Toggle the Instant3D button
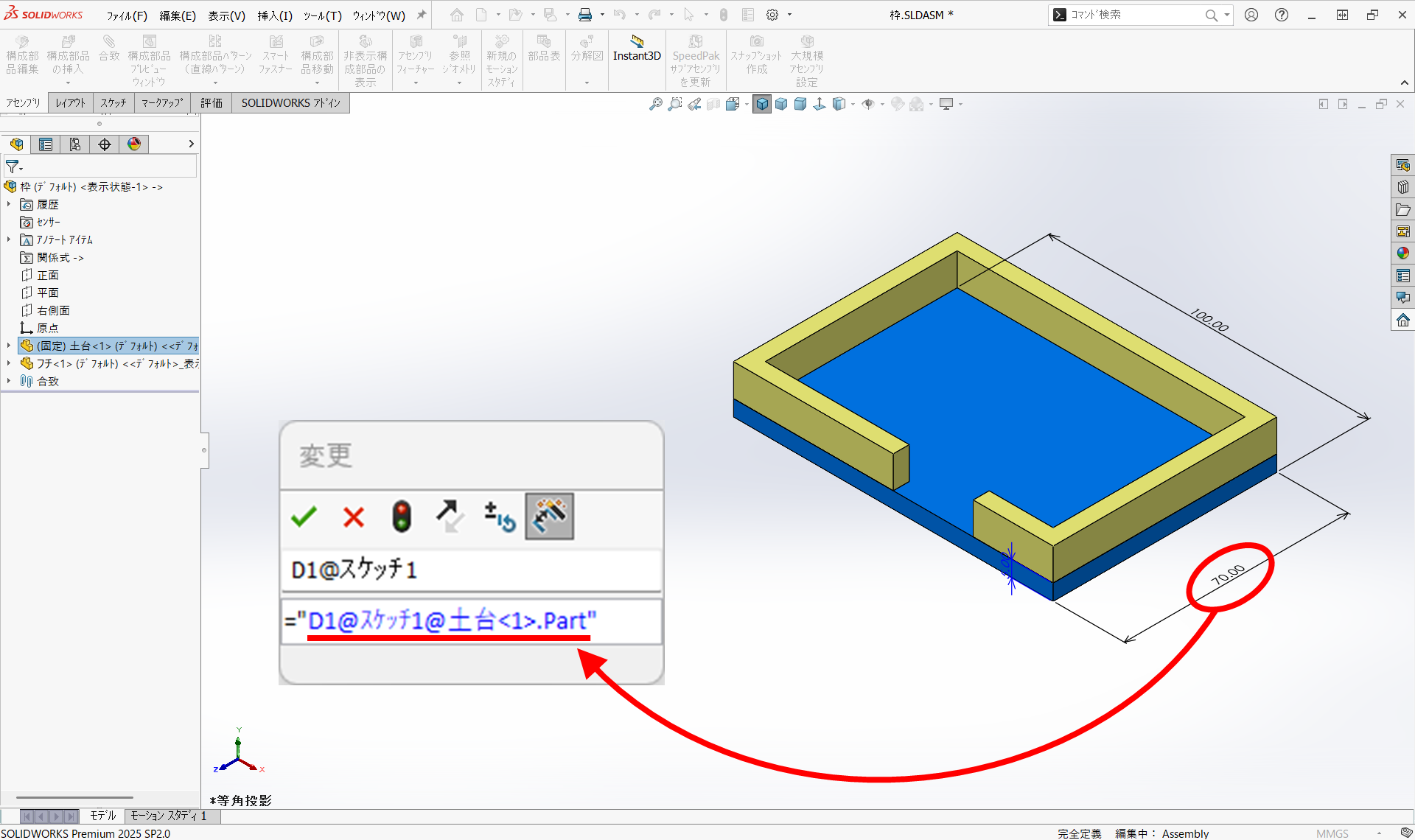This screenshot has height=840, width=1415. [x=637, y=50]
